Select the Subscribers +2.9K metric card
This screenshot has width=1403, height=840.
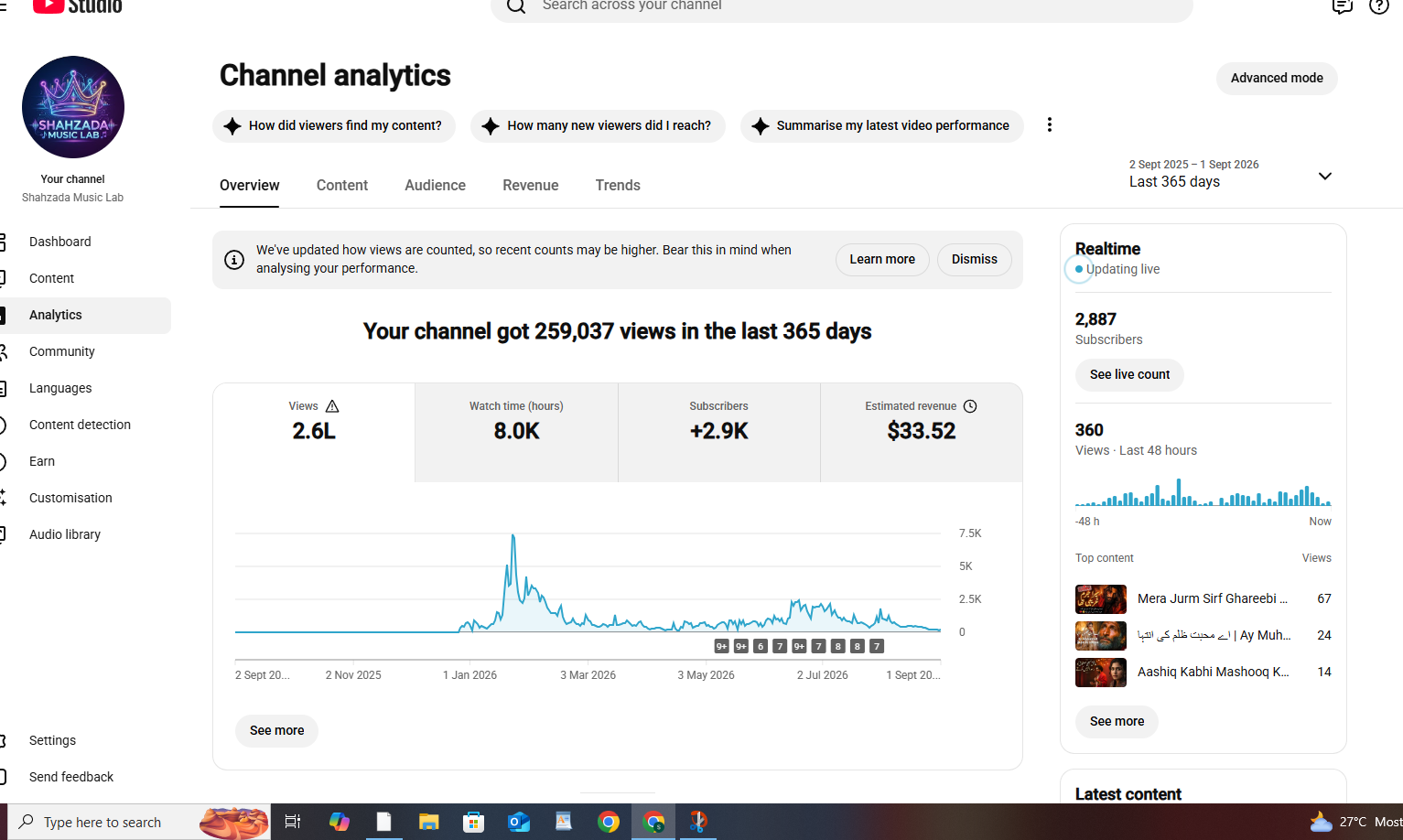click(x=719, y=433)
